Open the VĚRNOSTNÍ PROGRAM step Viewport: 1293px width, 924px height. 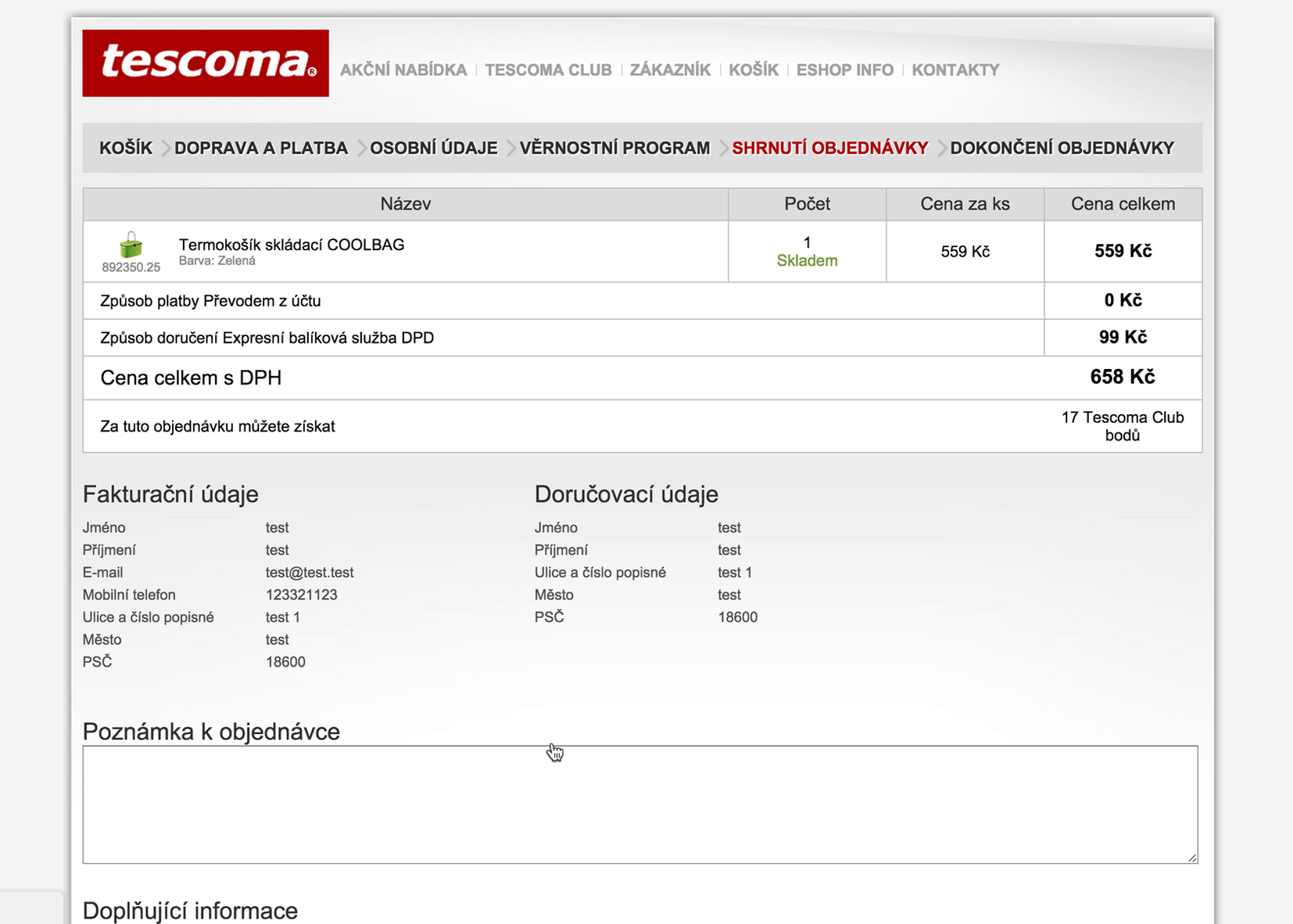[614, 148]
